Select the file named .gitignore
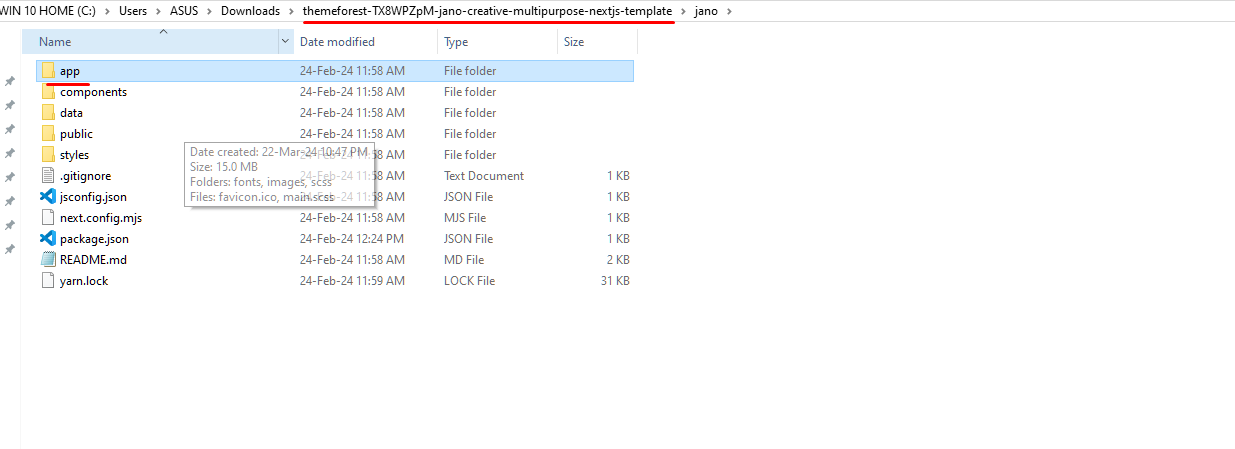Viewport: 1235px width, 449px height. pos(85,176)
